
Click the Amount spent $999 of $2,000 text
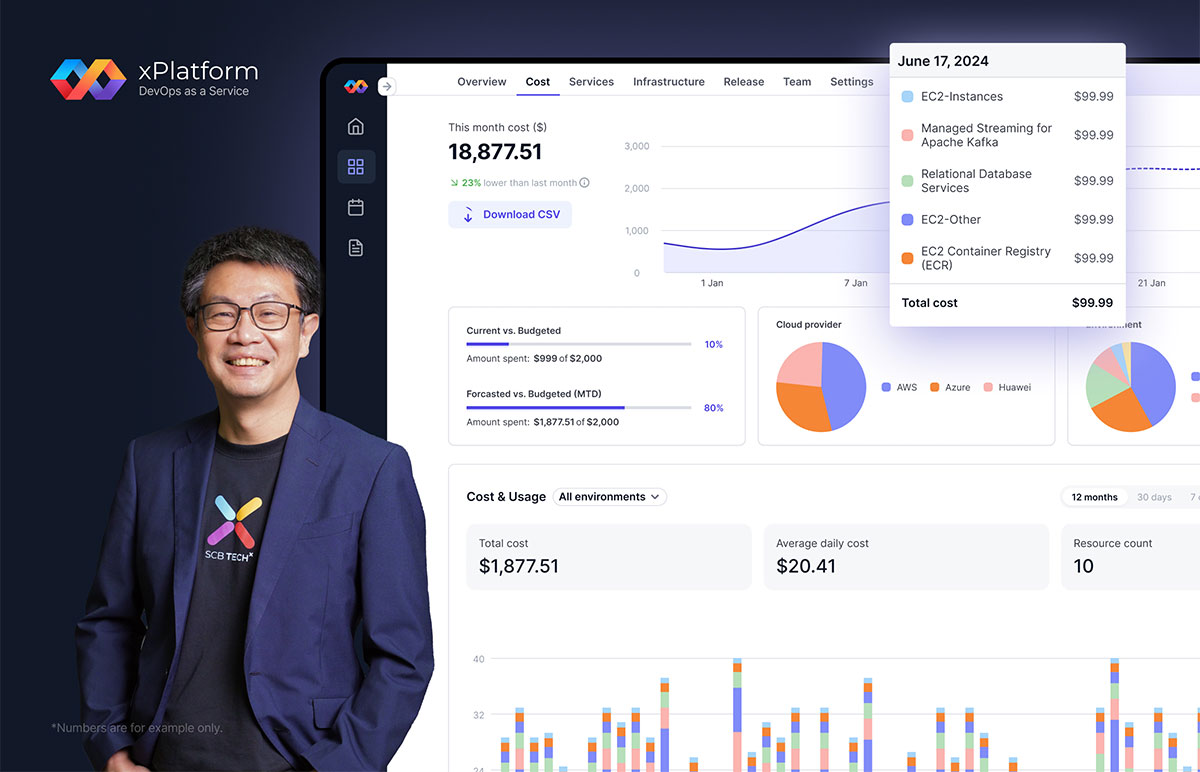click(x=534, y=358)
